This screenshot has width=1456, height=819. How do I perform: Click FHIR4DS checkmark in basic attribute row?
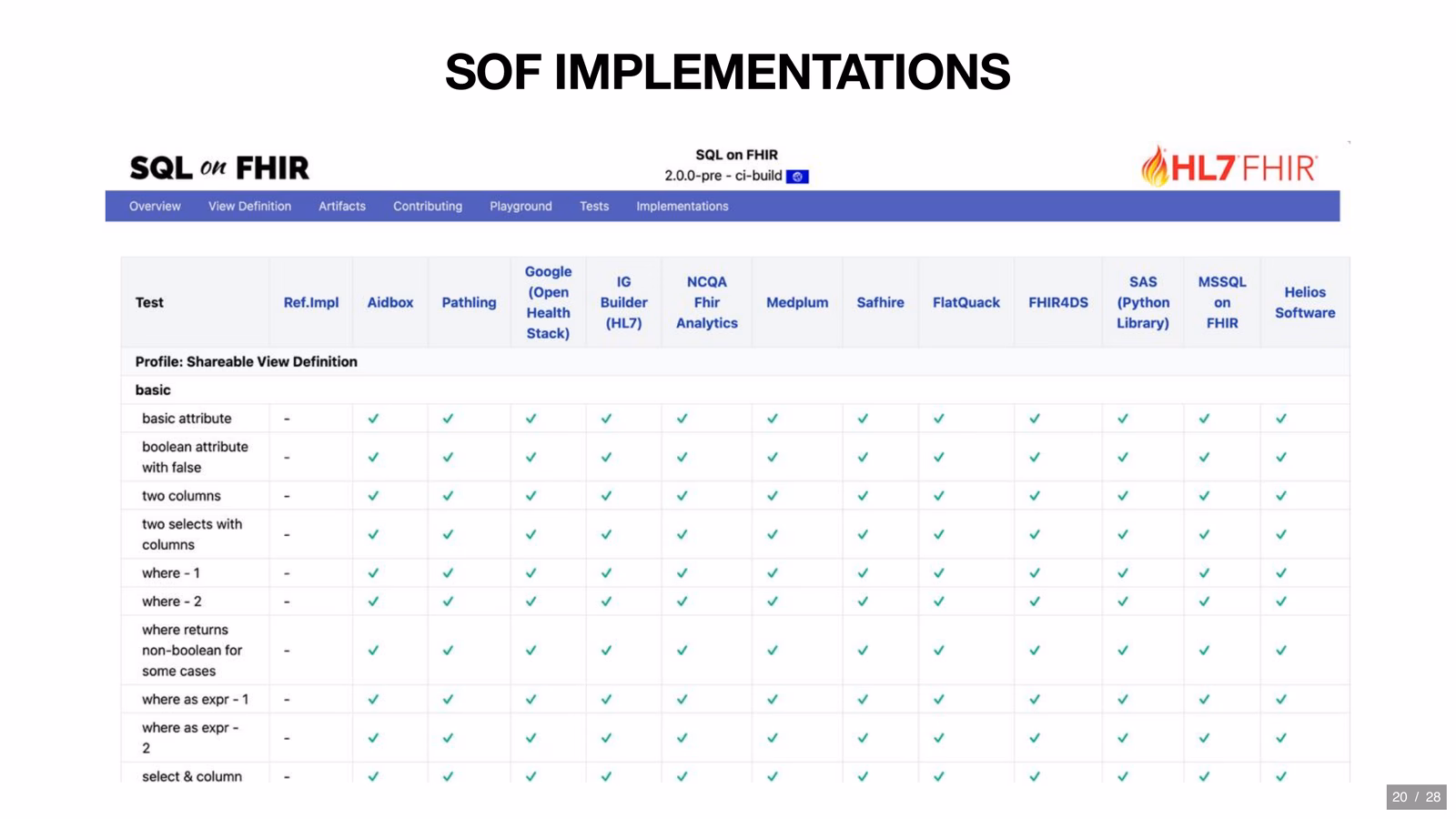click(1035, 419)
